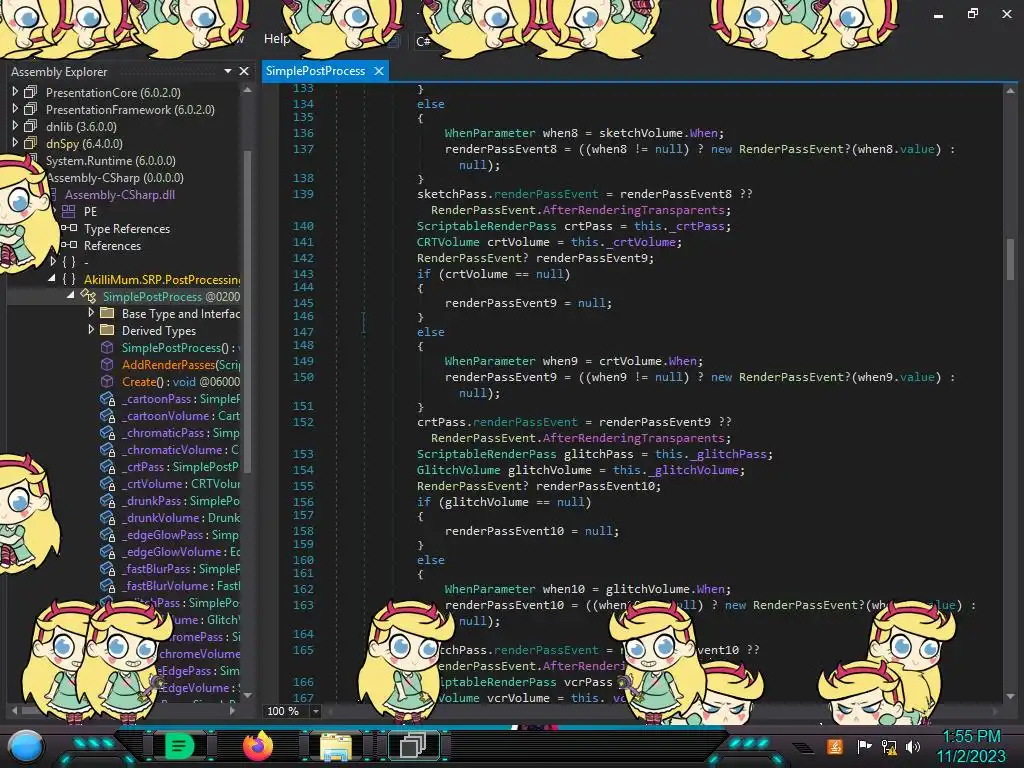Click the code editor scroll-down arrow

click(1010, 696)
